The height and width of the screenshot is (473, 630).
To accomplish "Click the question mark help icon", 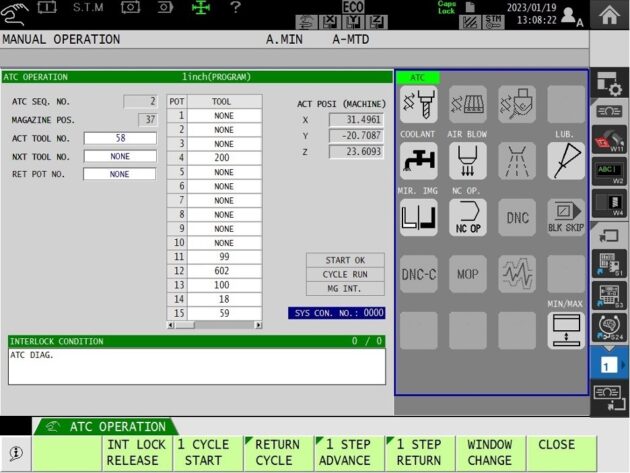I will 235,7.
